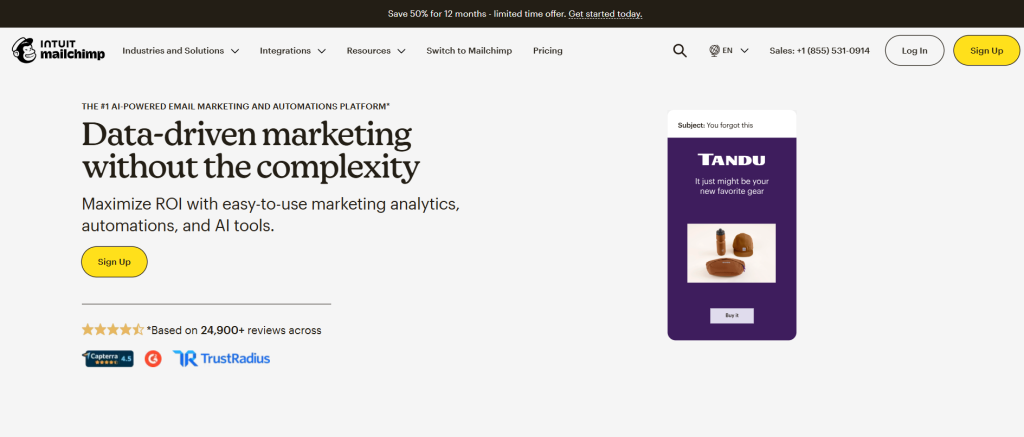The image size is (1024, 437).
Task: Open the EN language selector chevron
Action: pos(744,51)
